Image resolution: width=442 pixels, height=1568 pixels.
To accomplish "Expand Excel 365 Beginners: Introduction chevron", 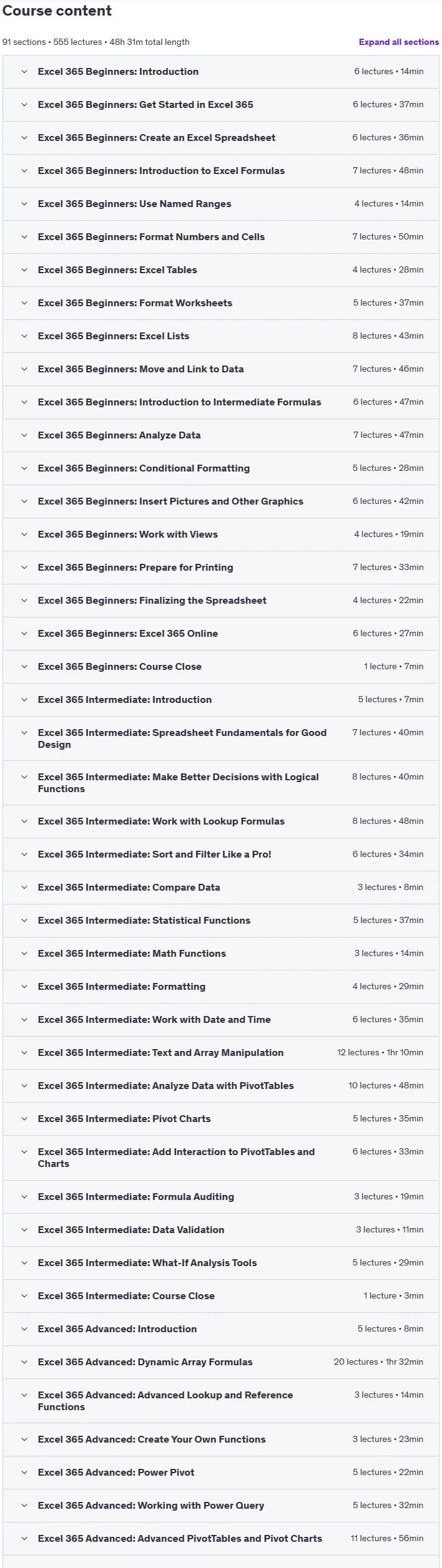I will [x=24, y=72].
